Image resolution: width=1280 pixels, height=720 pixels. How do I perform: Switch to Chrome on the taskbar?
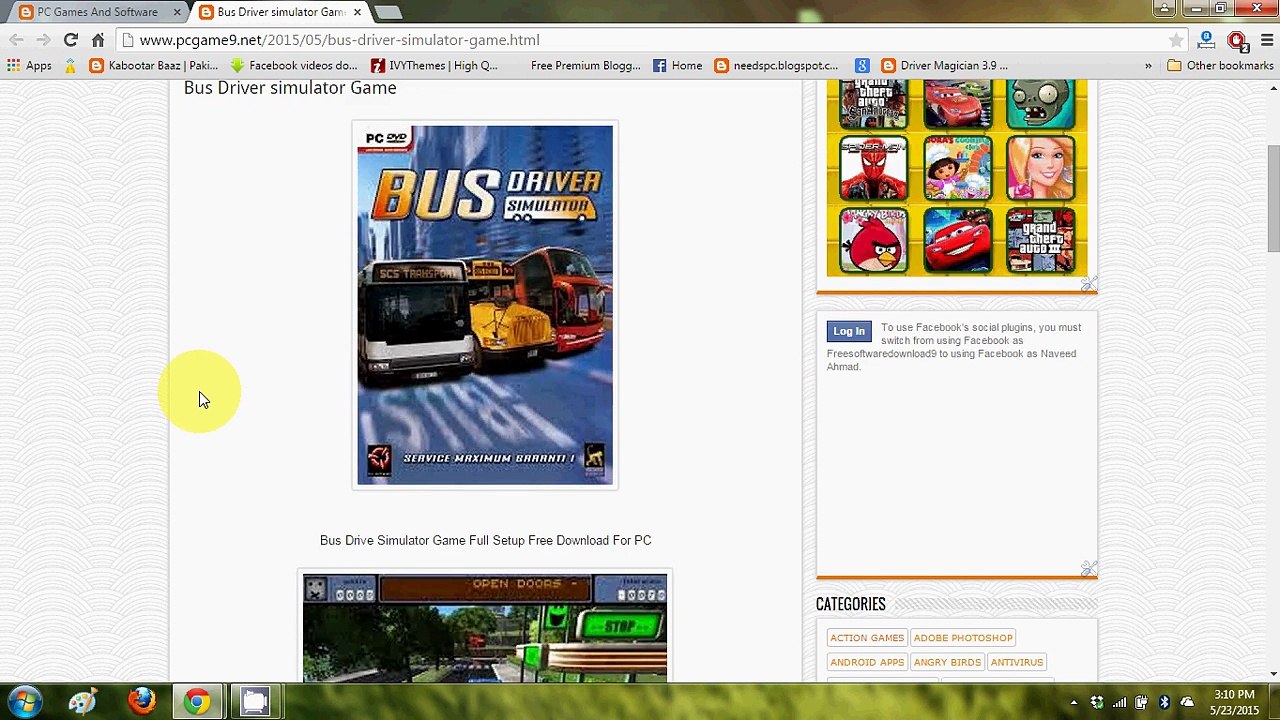coord(197,702)
